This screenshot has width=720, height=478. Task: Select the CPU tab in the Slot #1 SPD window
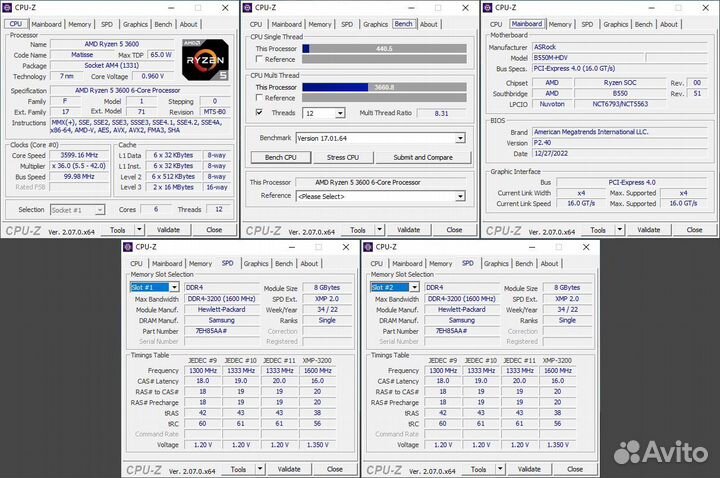136,264
